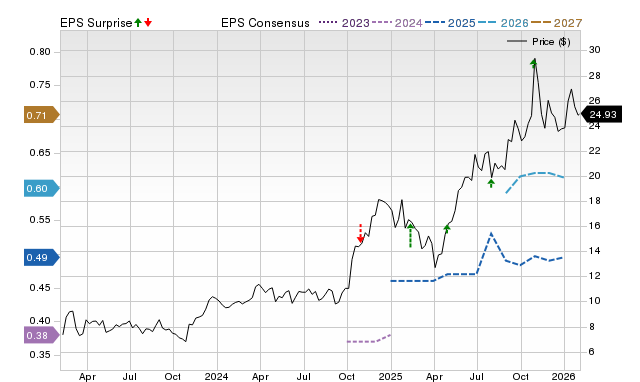Click the 0.38 EPS value tag for 2024
This screenshot has width=640, height=382.
(41, 335)
